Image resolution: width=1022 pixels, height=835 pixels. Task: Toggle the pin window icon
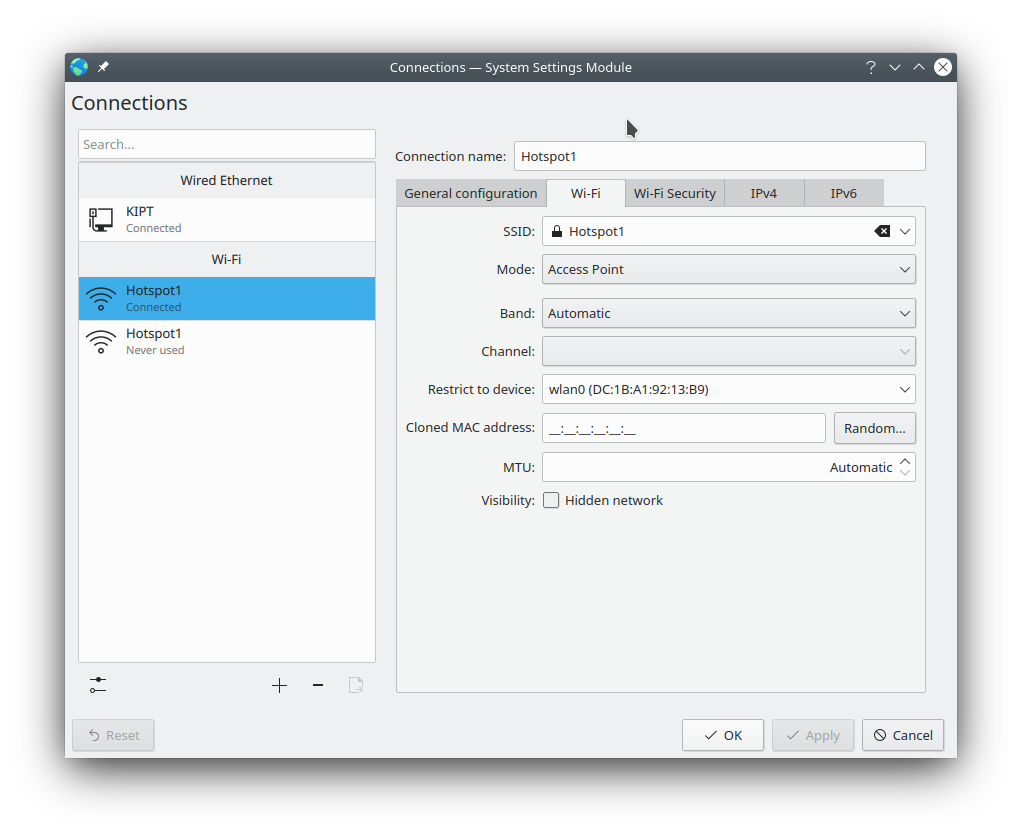tap(103, 67)
